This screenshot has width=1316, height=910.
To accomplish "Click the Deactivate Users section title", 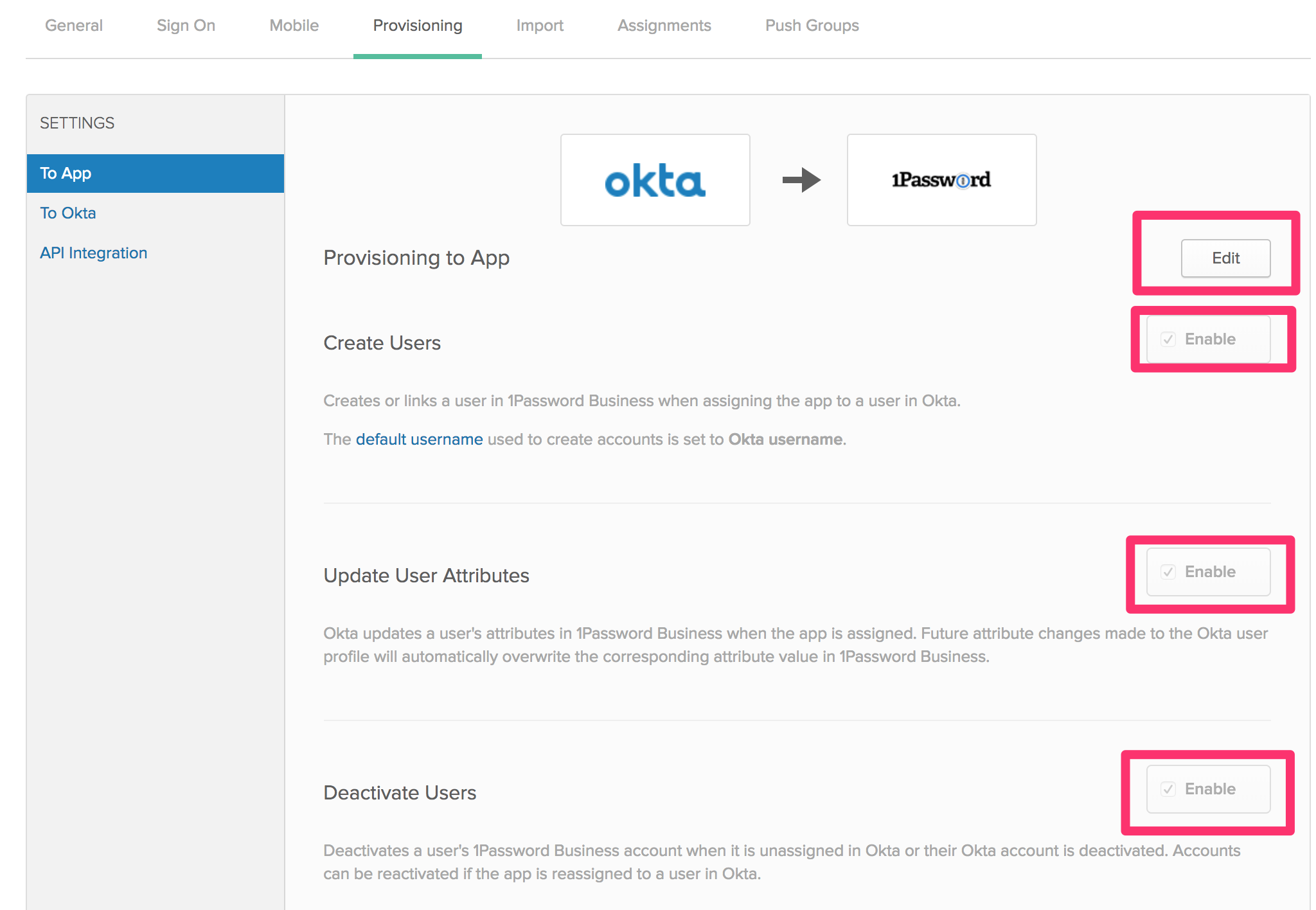I will click(400, 793).
